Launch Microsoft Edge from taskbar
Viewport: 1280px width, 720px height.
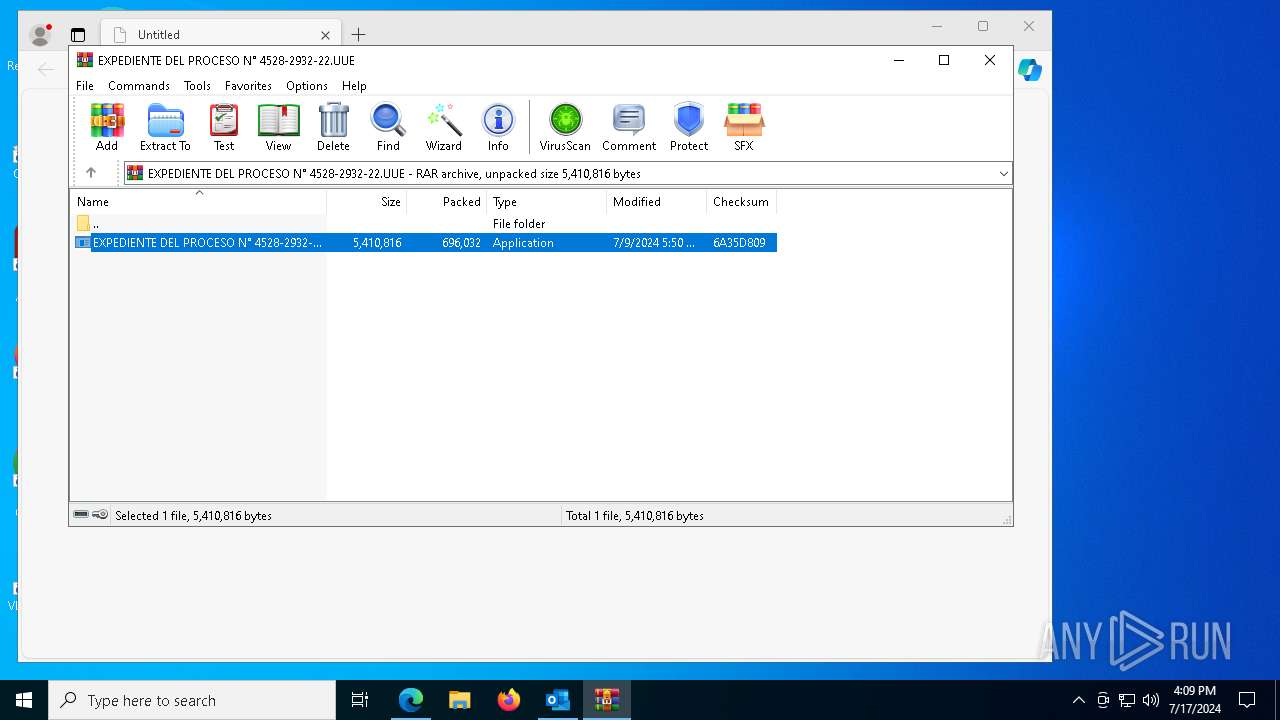click(411, 700)
